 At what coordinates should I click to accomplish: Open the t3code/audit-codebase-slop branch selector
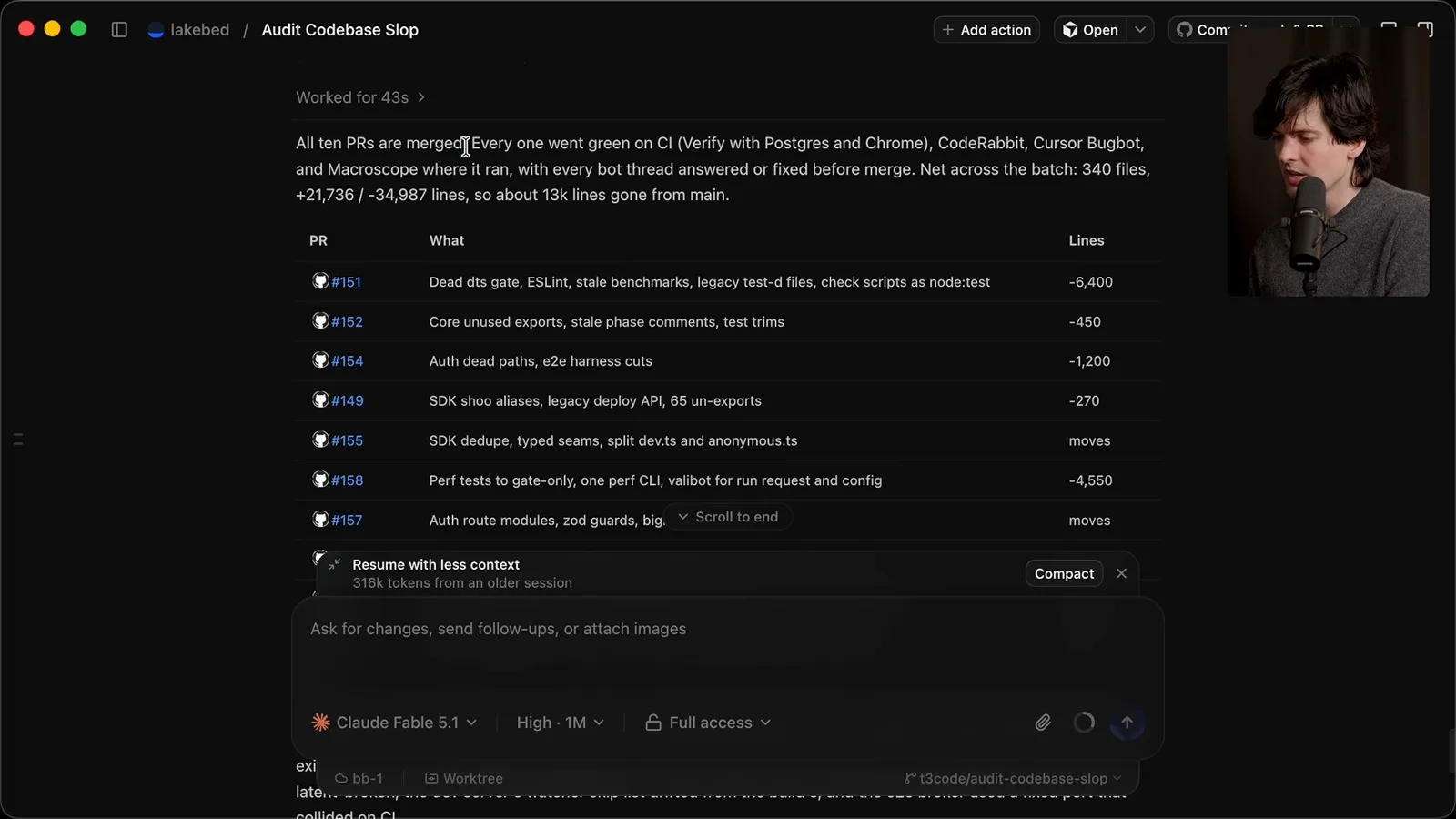[x=1013, y=779]
